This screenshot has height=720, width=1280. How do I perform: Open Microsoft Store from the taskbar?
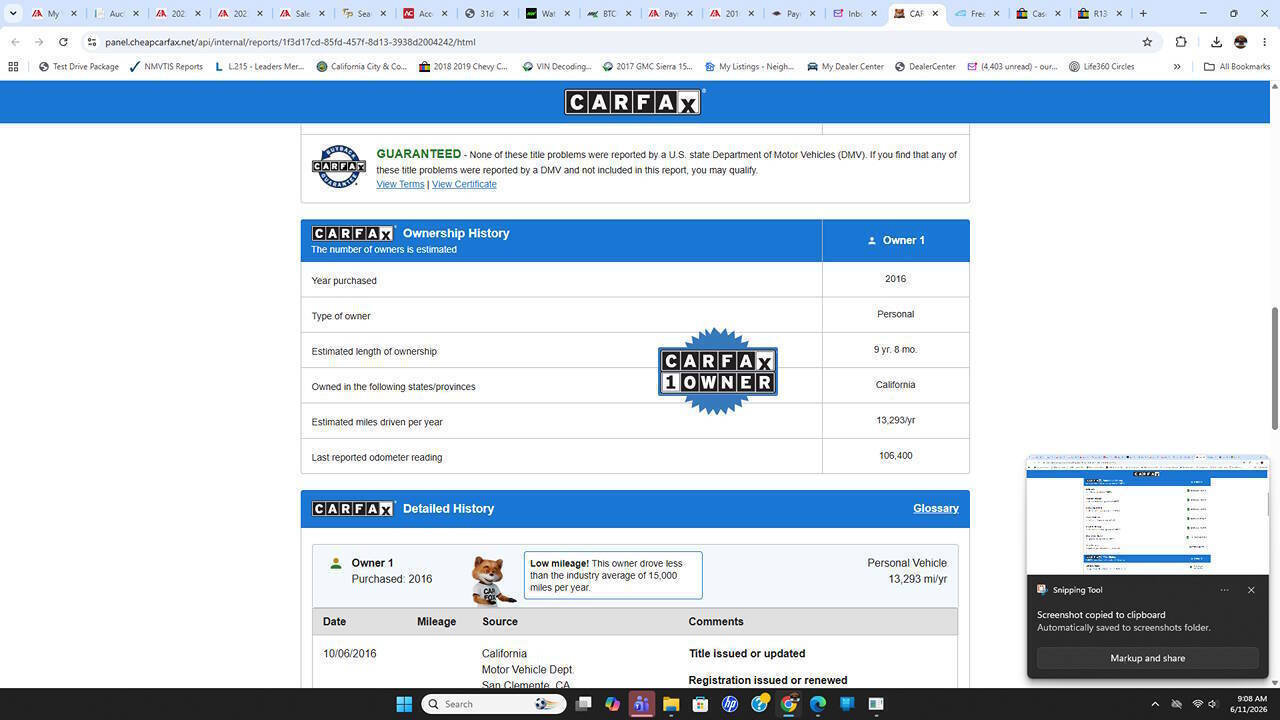700,704
